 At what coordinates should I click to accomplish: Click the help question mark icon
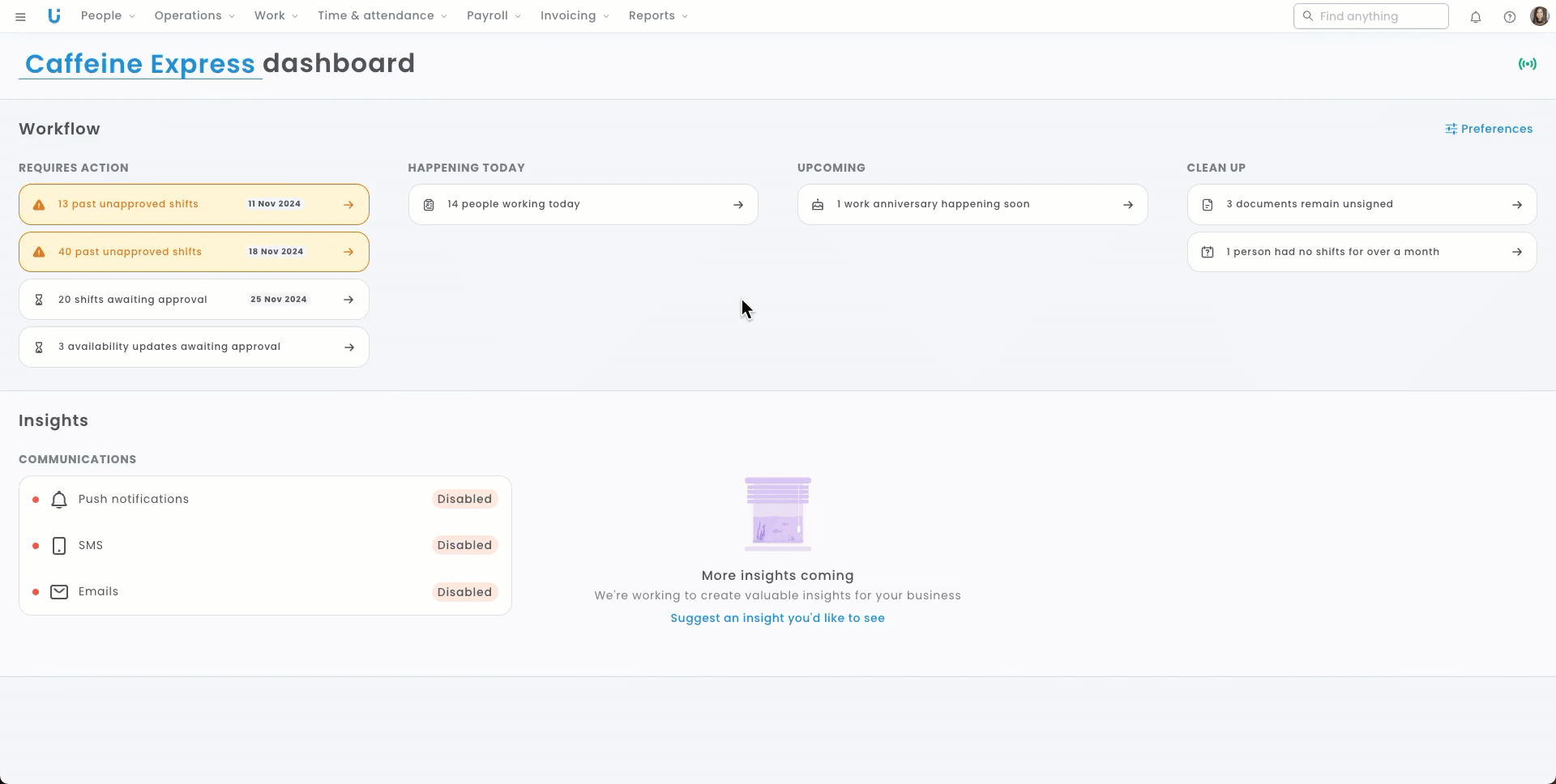coord(1509,17)
